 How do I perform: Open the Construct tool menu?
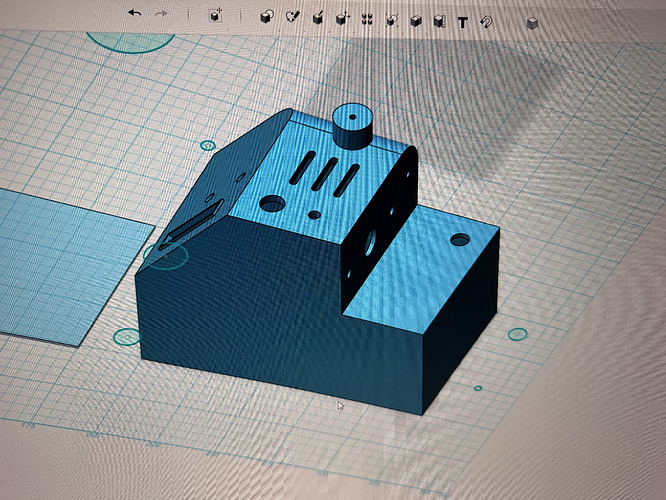pyautogui.click(x=318, y=18)
